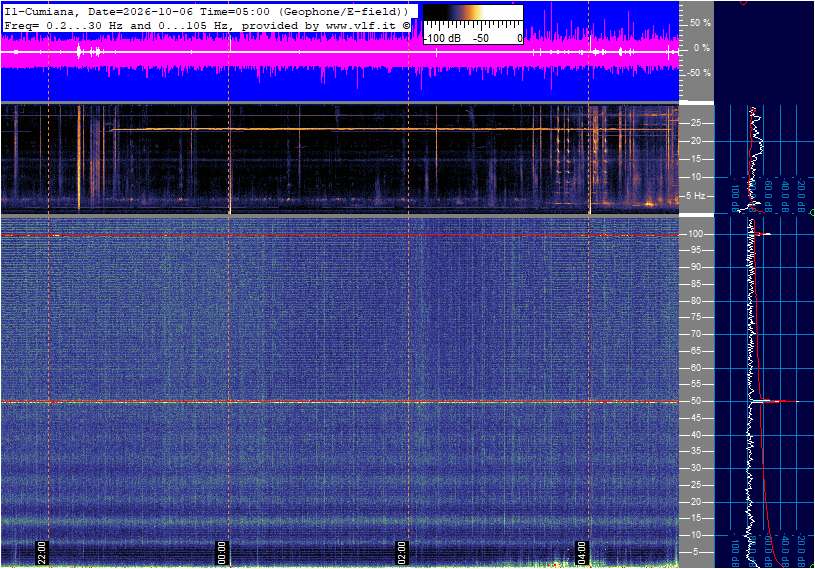Image resolution: width=815 pixels, height=569 pixels.
Task: Click the 95 Hz tick on E-field axis
Action: click(695, 250)
